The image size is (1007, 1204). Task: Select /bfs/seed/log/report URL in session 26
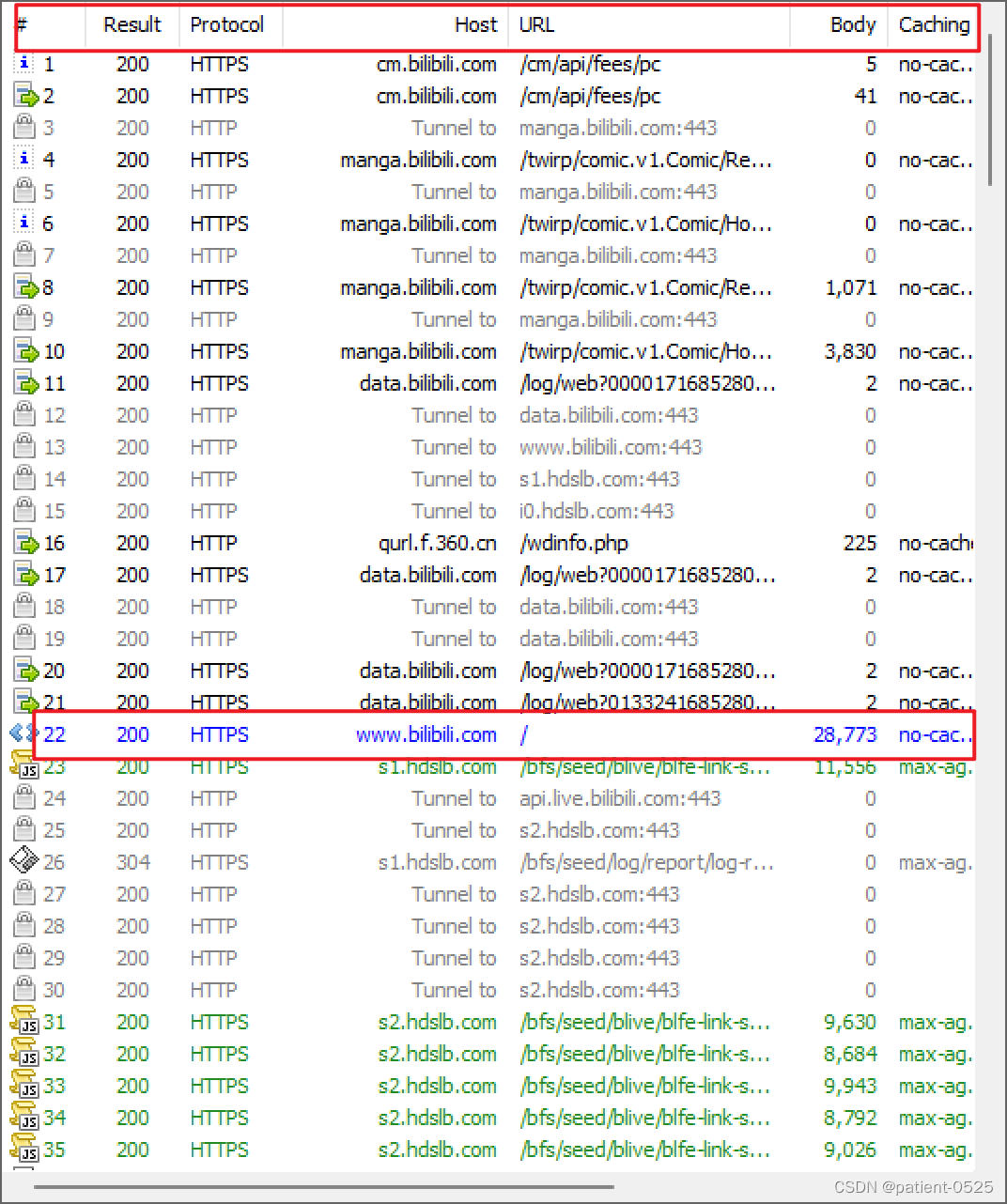[646, 862]
